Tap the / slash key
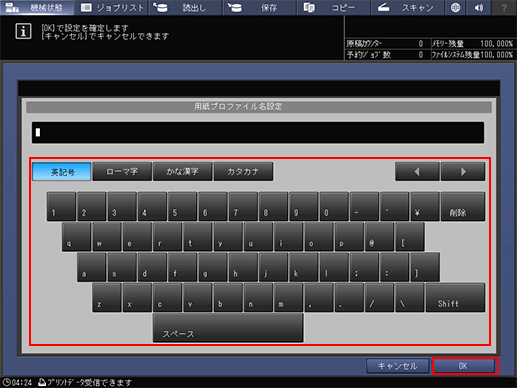517x388 pixels. [380, 297]
